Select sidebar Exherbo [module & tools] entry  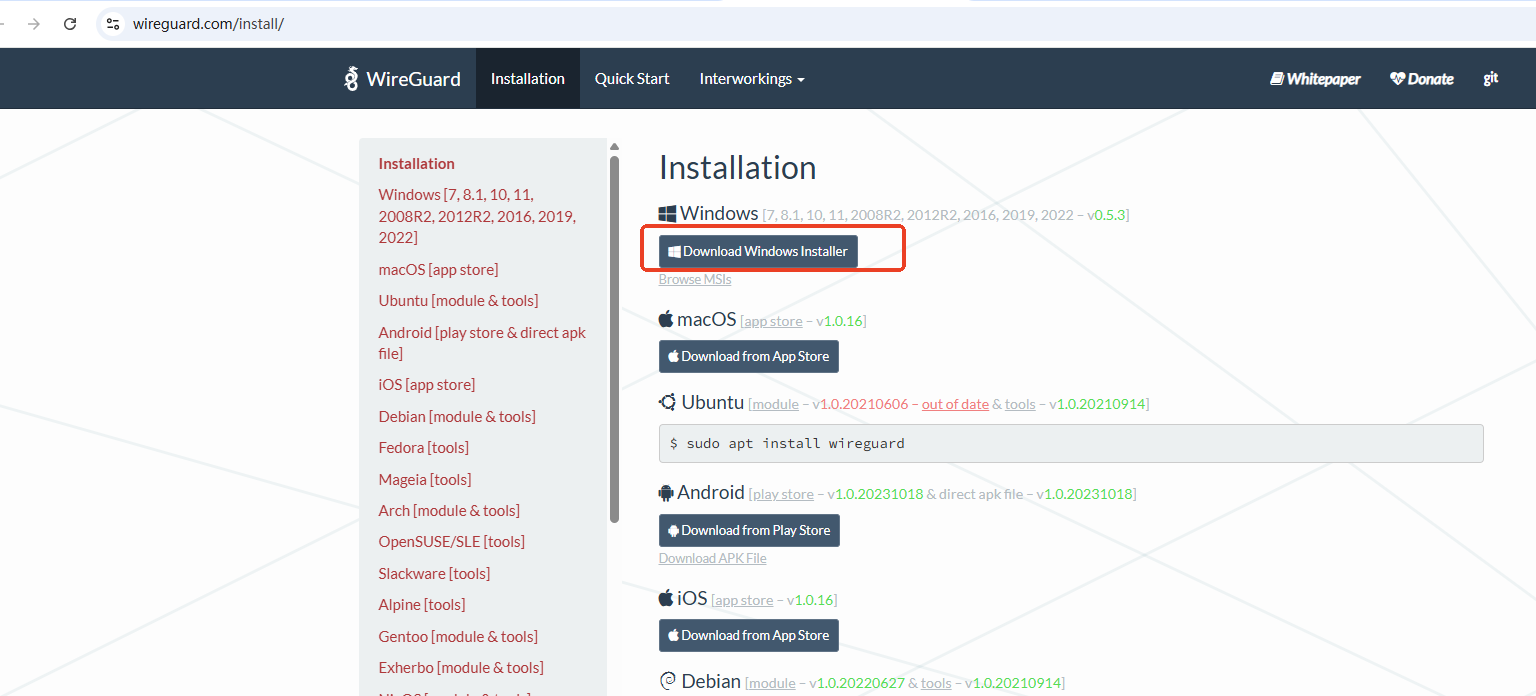(x=461, y=668)
